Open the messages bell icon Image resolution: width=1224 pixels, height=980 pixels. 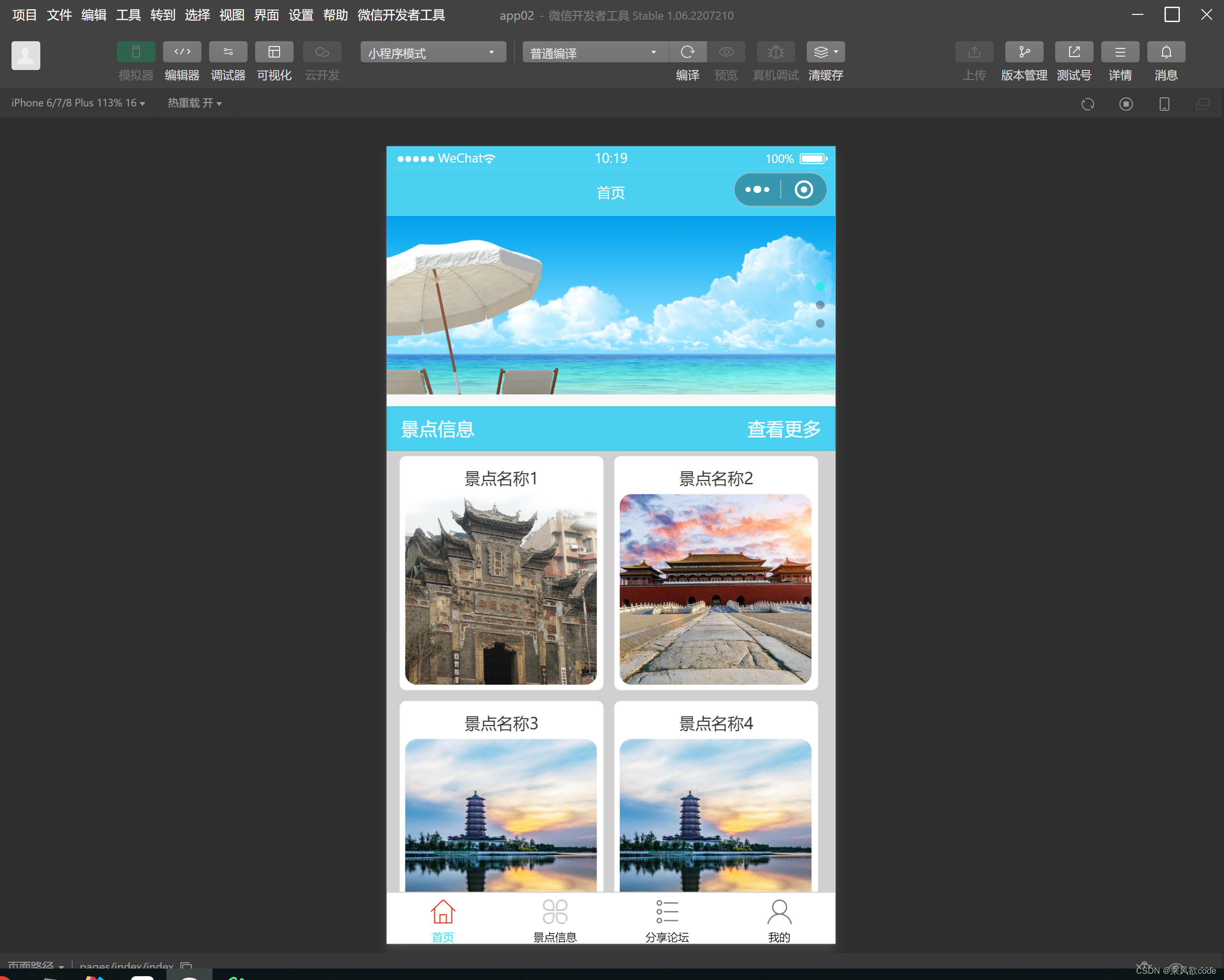[1165, 52]
